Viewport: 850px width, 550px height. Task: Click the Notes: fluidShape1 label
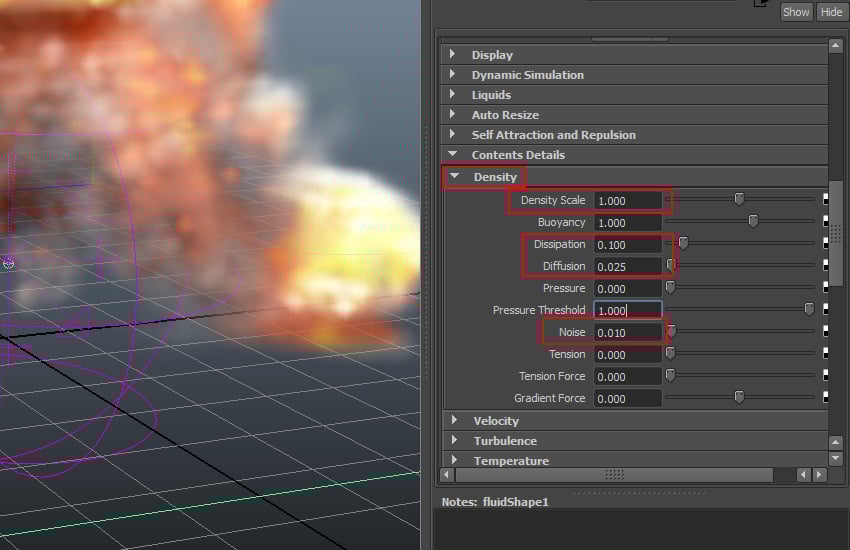495,502
